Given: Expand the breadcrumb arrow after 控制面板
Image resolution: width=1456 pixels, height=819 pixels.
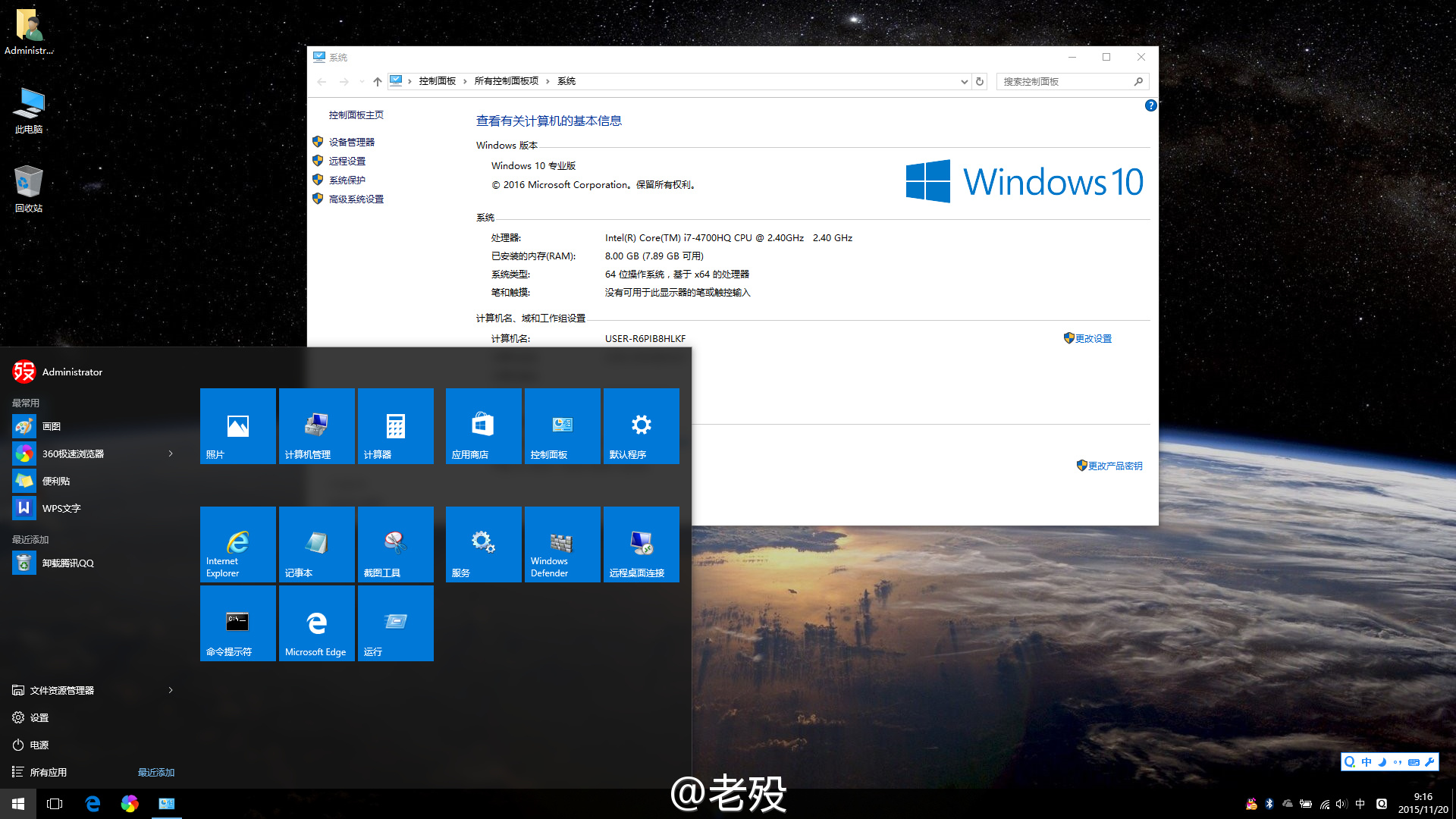Looking at the screenshot, I should pyautogui.click(x=465, y=81).
